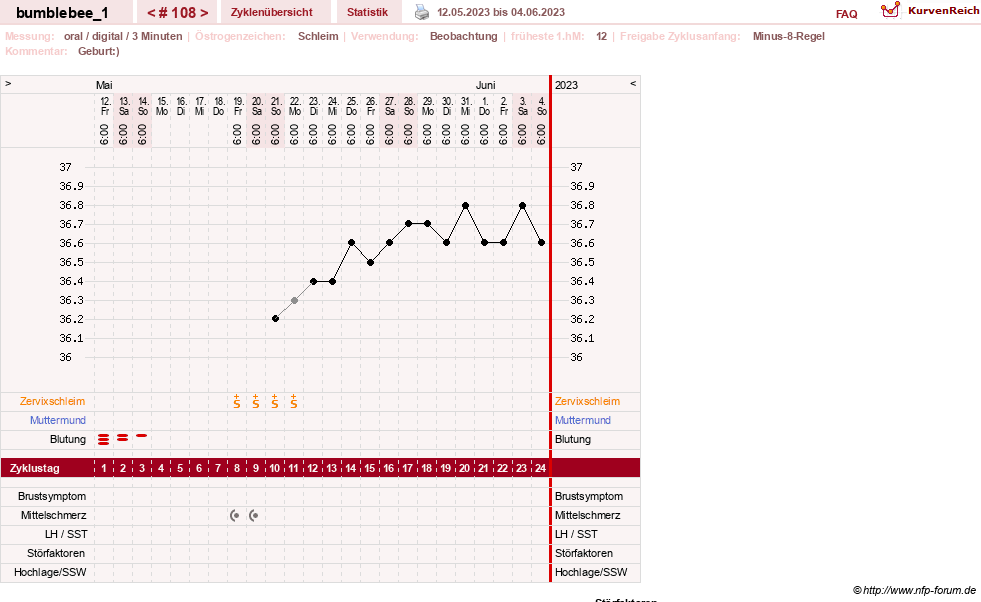This screenshot has height=602, width=981.
Task: Click the right Muttermund label
Action: click(582, 420)
